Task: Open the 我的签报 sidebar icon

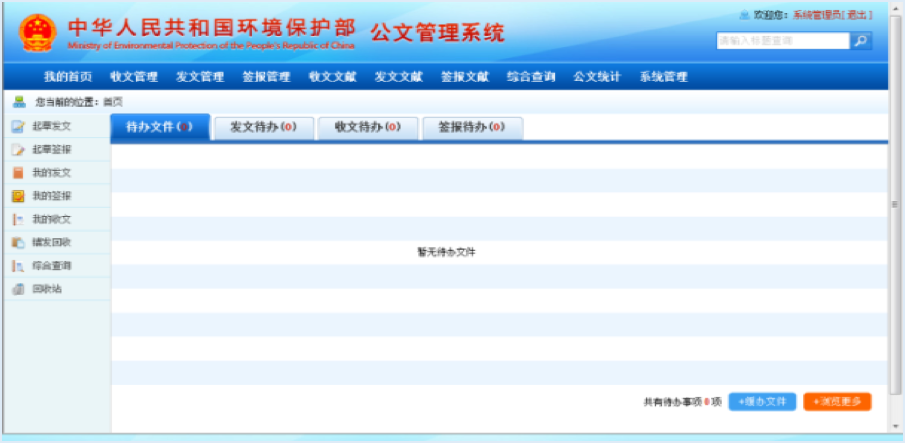Action: [x=18, y=196]
